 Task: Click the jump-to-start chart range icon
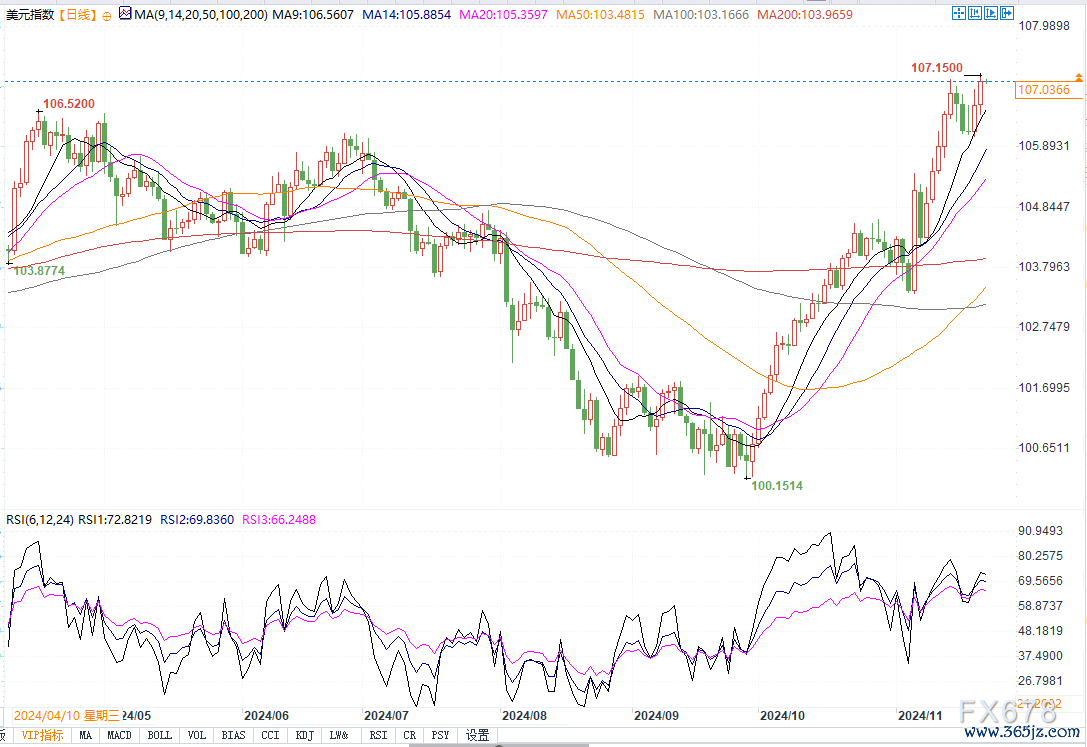point(975,13)
